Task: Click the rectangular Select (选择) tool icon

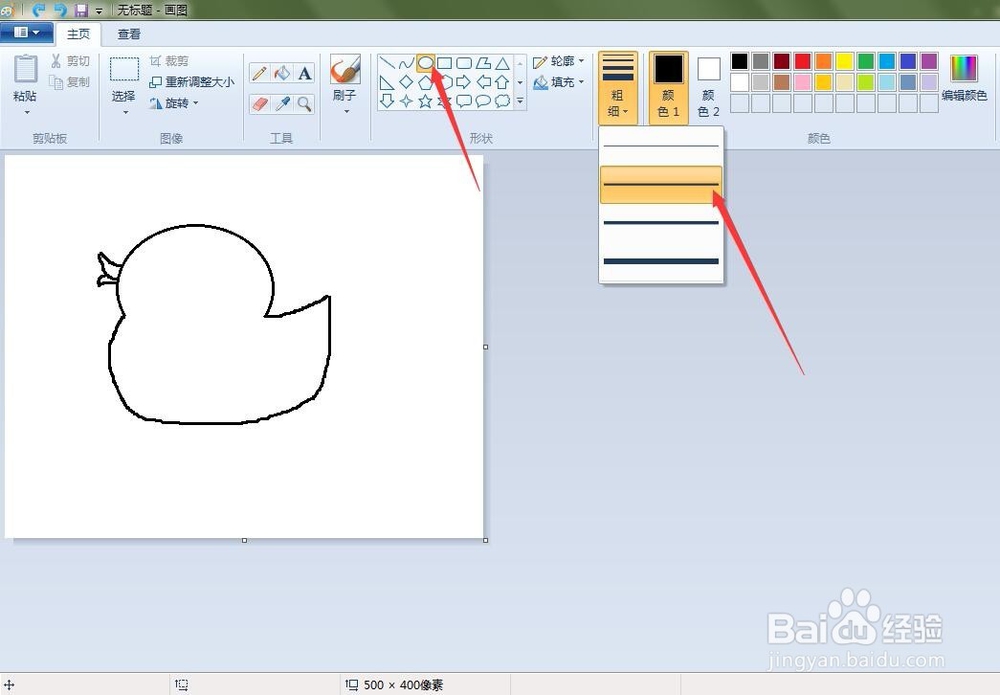Action: 124,70
